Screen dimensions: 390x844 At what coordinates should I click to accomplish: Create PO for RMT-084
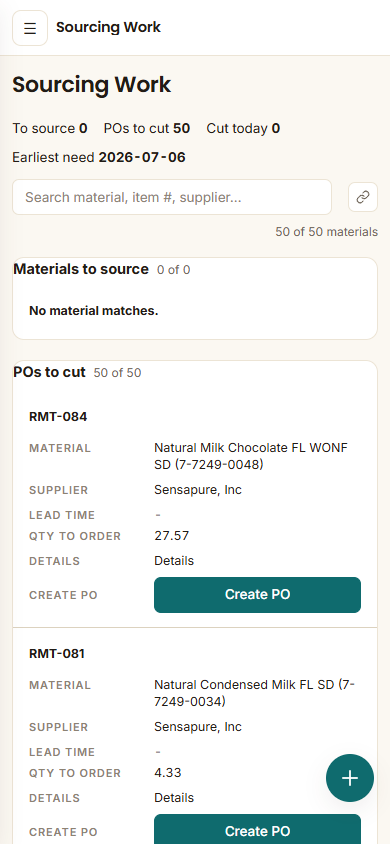[x=258, y=595]
